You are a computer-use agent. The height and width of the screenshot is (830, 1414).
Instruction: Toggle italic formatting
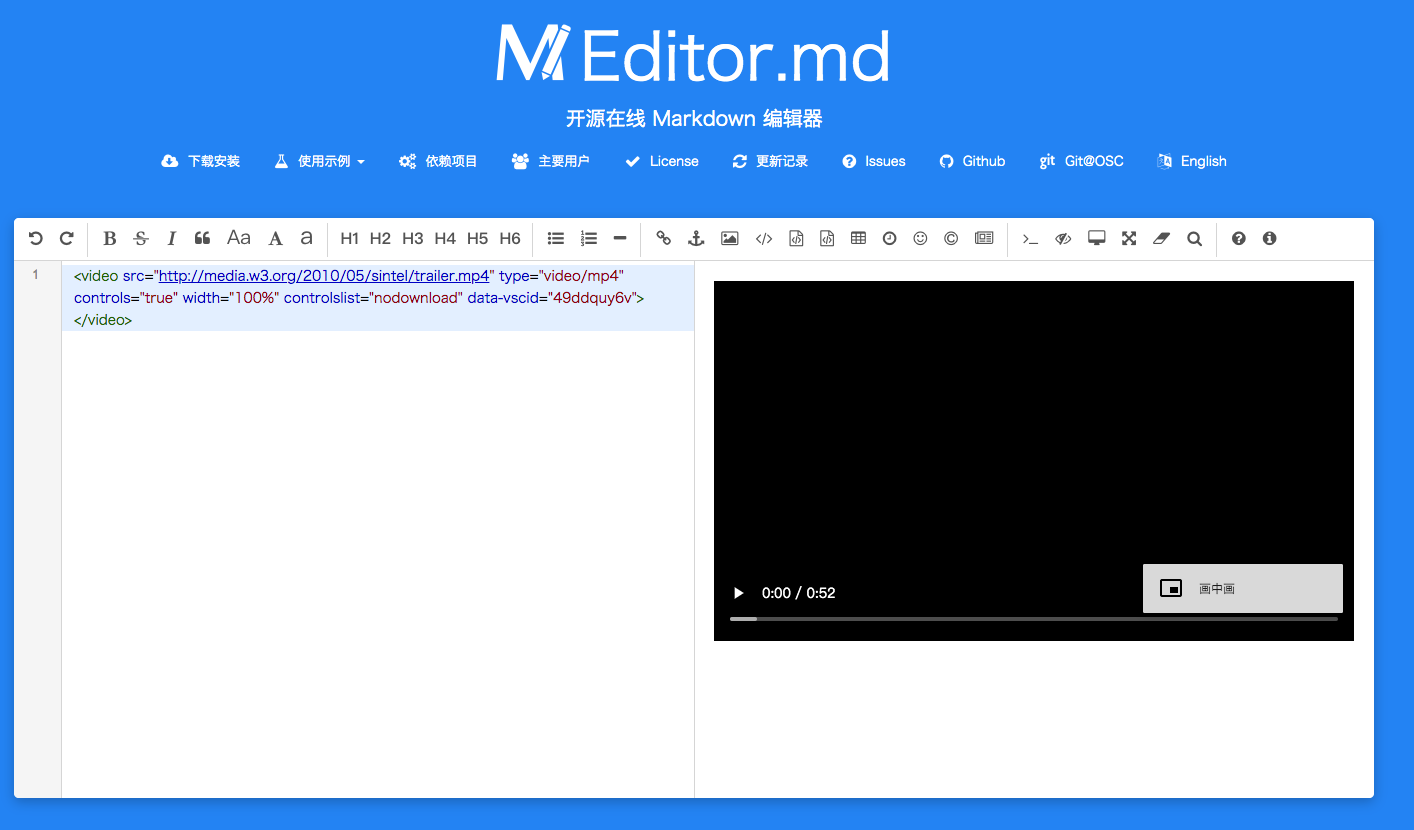tap(171, 238)
